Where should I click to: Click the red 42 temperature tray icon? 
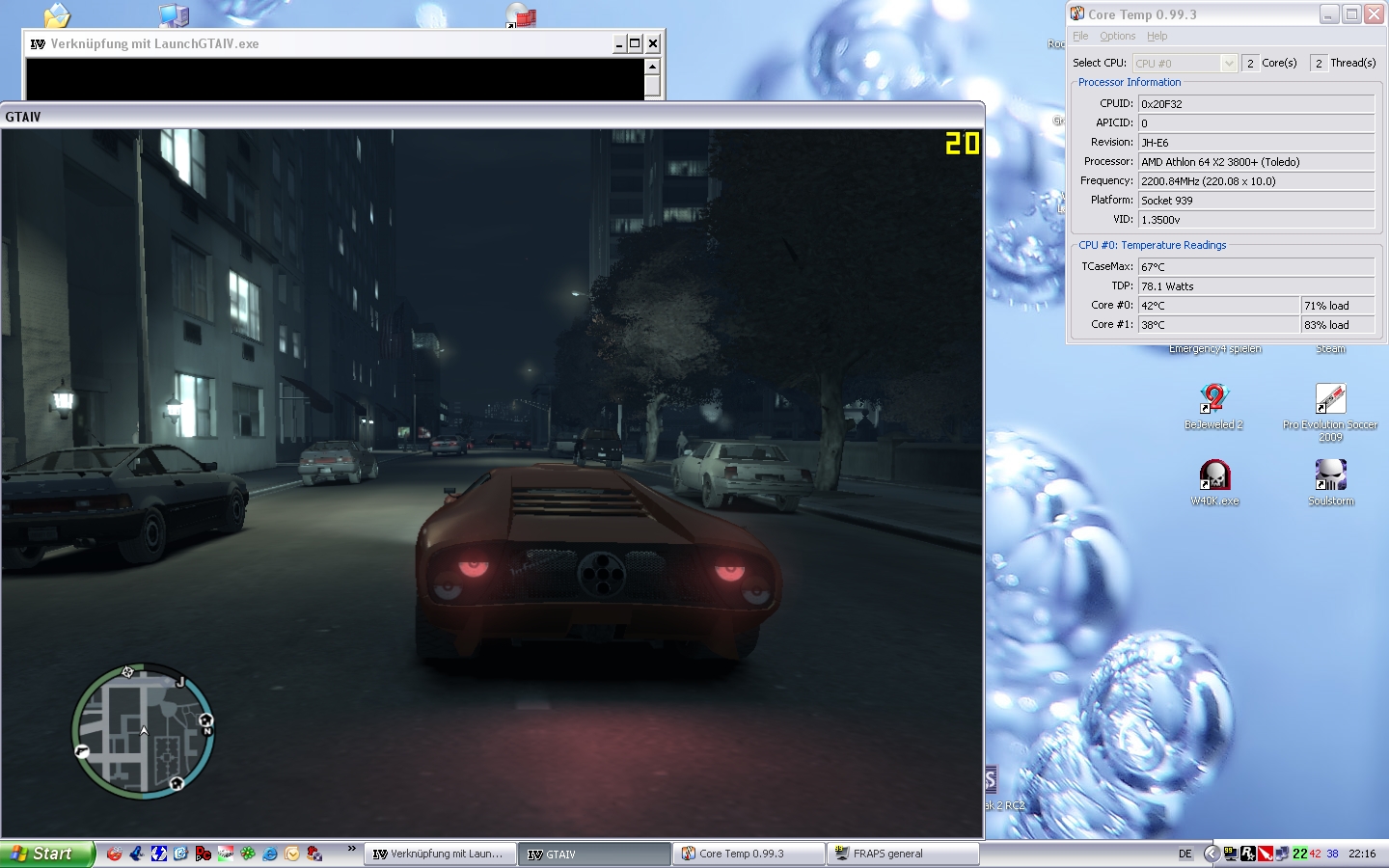(x=1316, y=854)
